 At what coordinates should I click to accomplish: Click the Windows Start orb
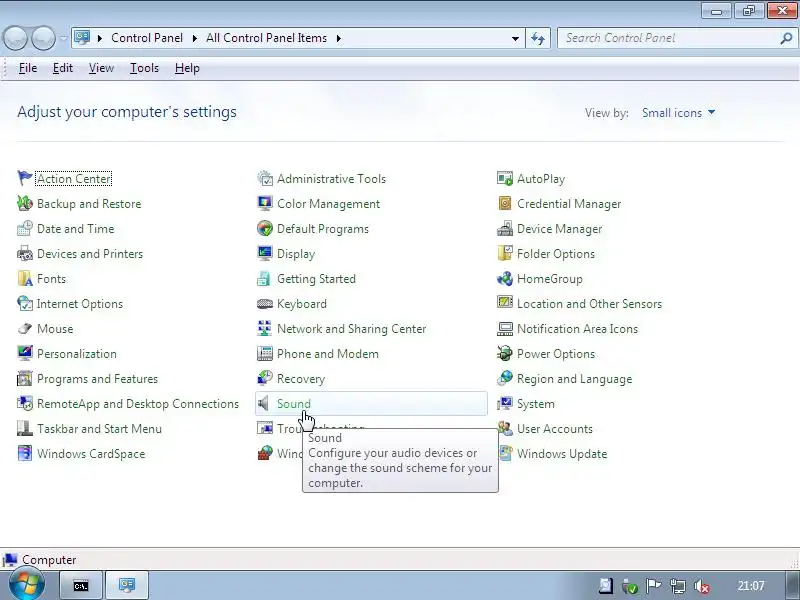[x=27, y=585]
